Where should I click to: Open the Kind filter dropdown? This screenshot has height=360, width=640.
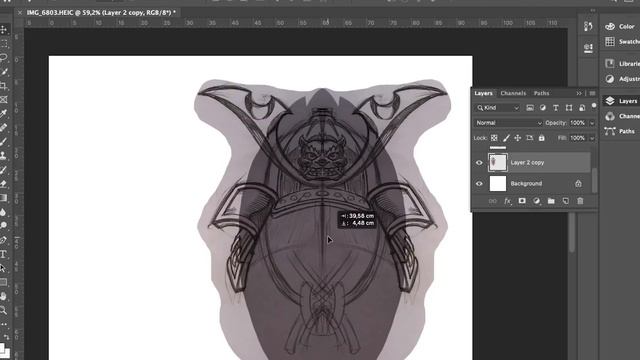(x=498, y=108)
